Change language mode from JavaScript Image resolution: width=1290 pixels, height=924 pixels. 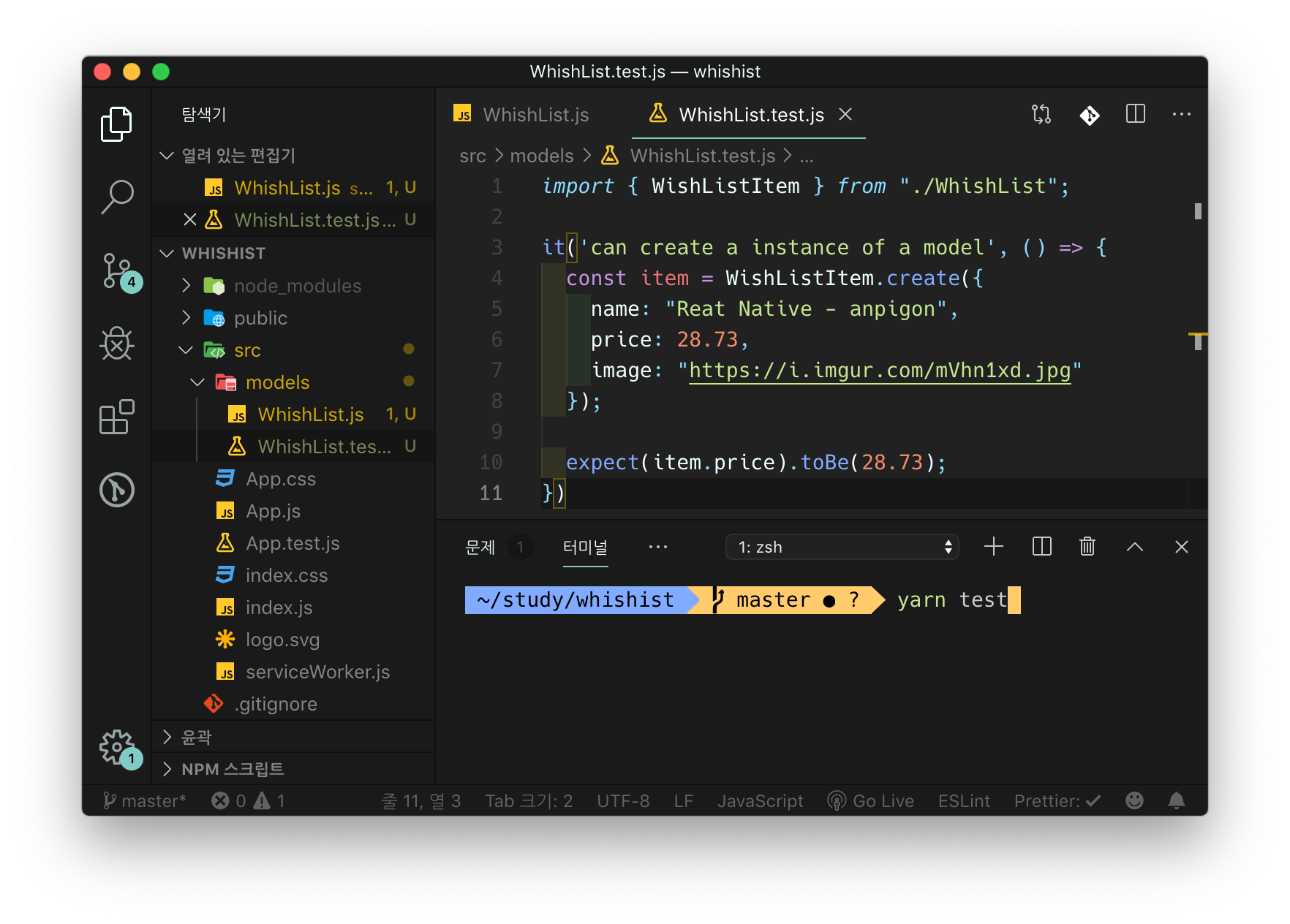tap(760, 801)
